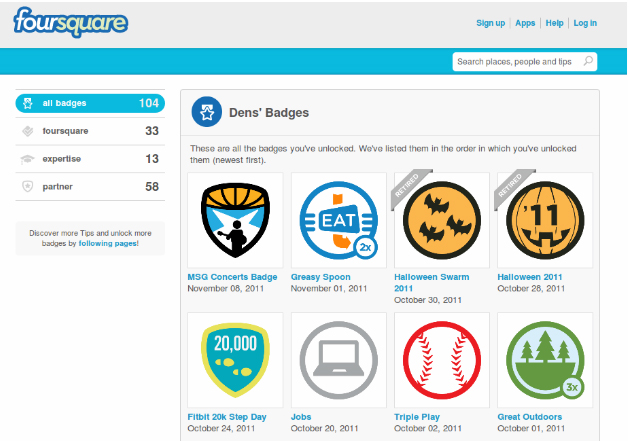Click the expertise graduation cap icon
The height and width of the screenshot is (441, 629).
tap(28, 159)
